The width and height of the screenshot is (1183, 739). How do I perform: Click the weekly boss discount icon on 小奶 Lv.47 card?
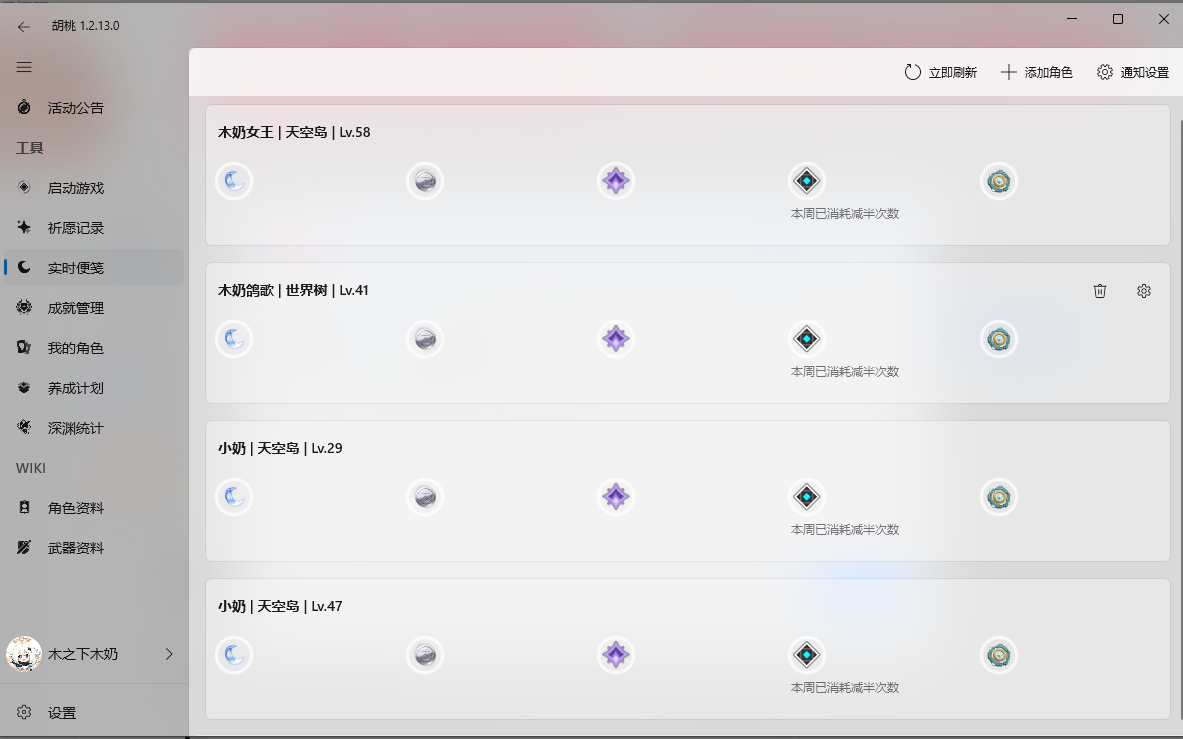(x=806, y=655)
